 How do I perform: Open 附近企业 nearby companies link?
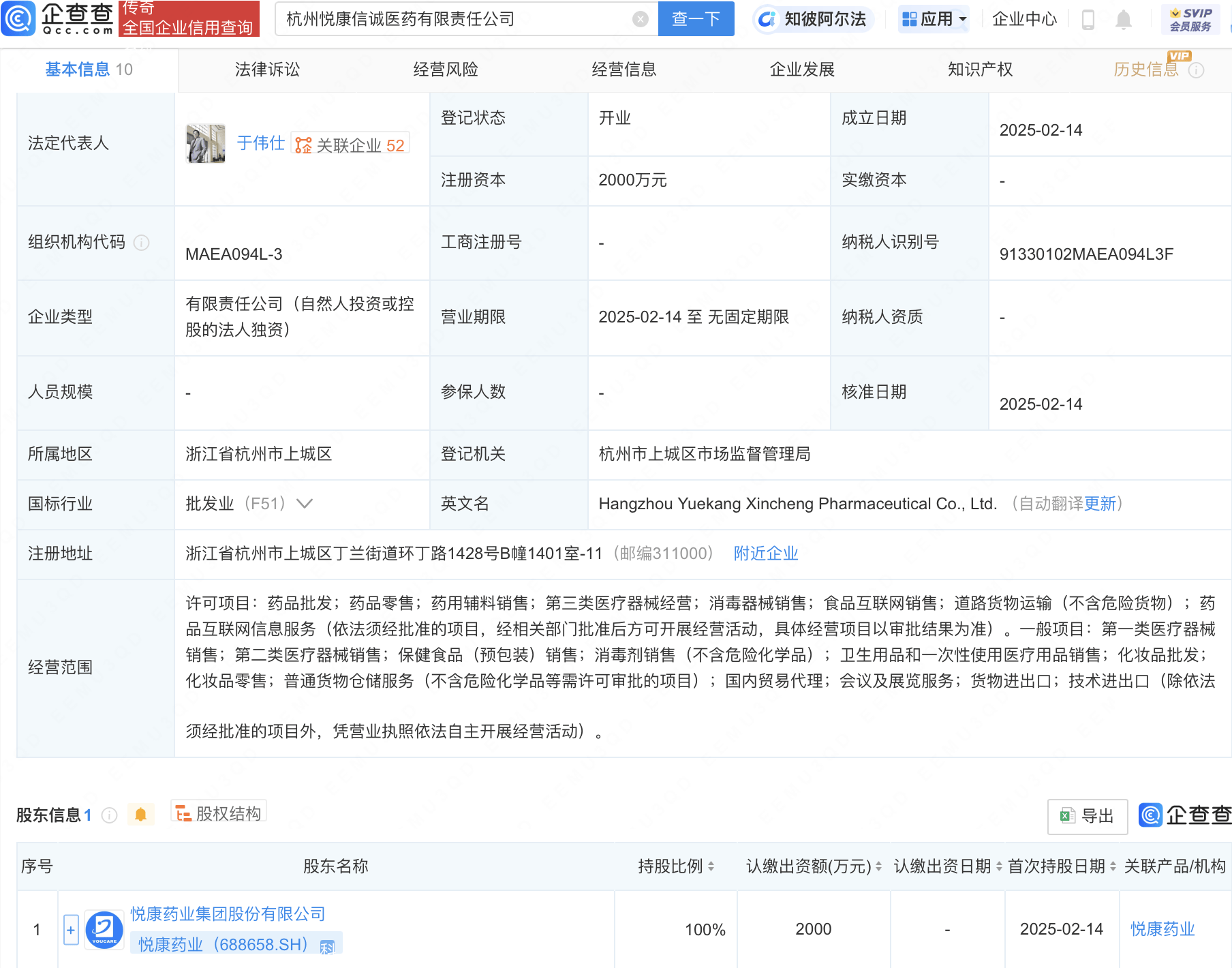point(765,554)
